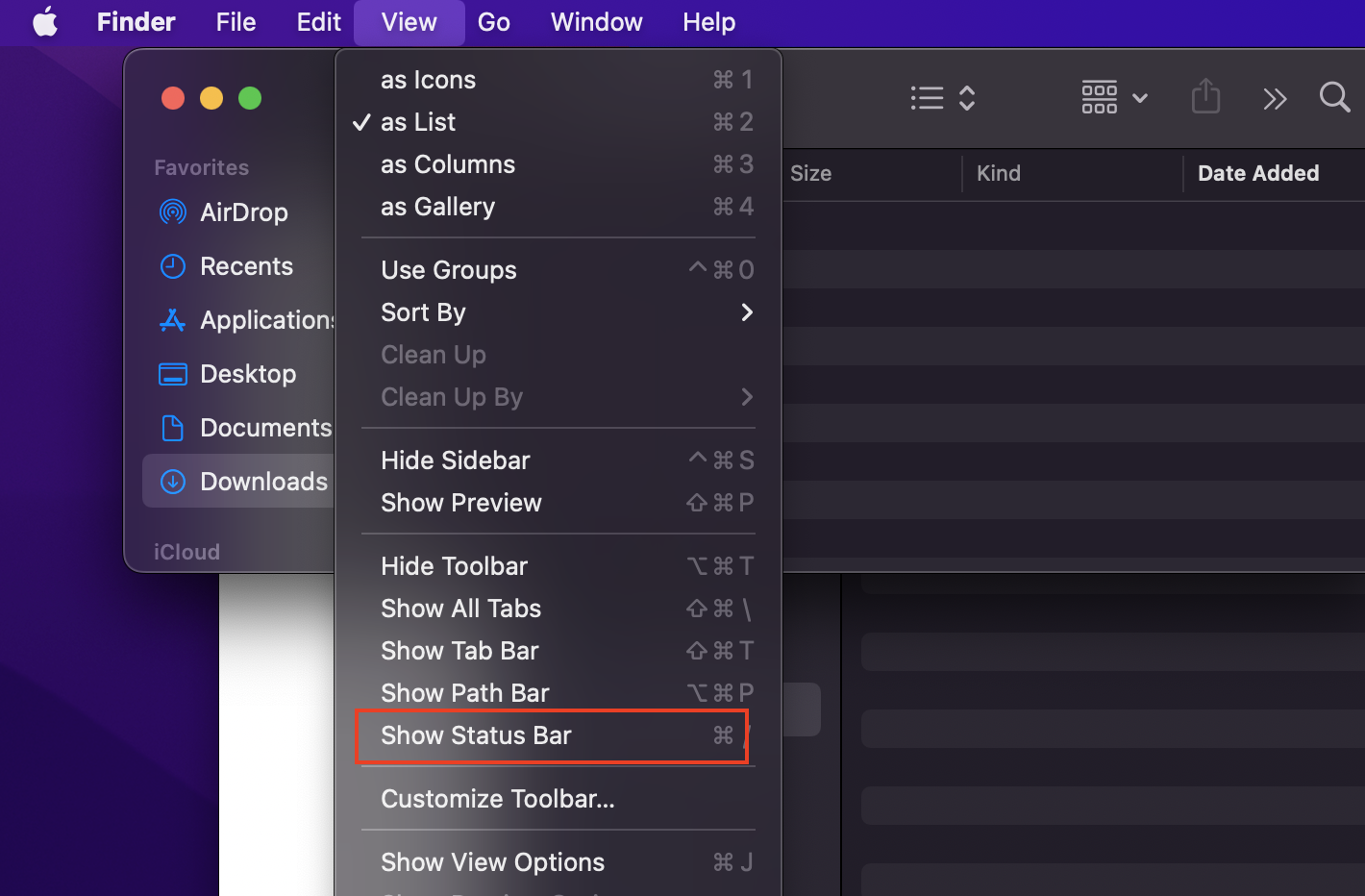Click Desktop icon in sidebar
The width and height of the screenshot is (1365, 896).
[173, 374]
